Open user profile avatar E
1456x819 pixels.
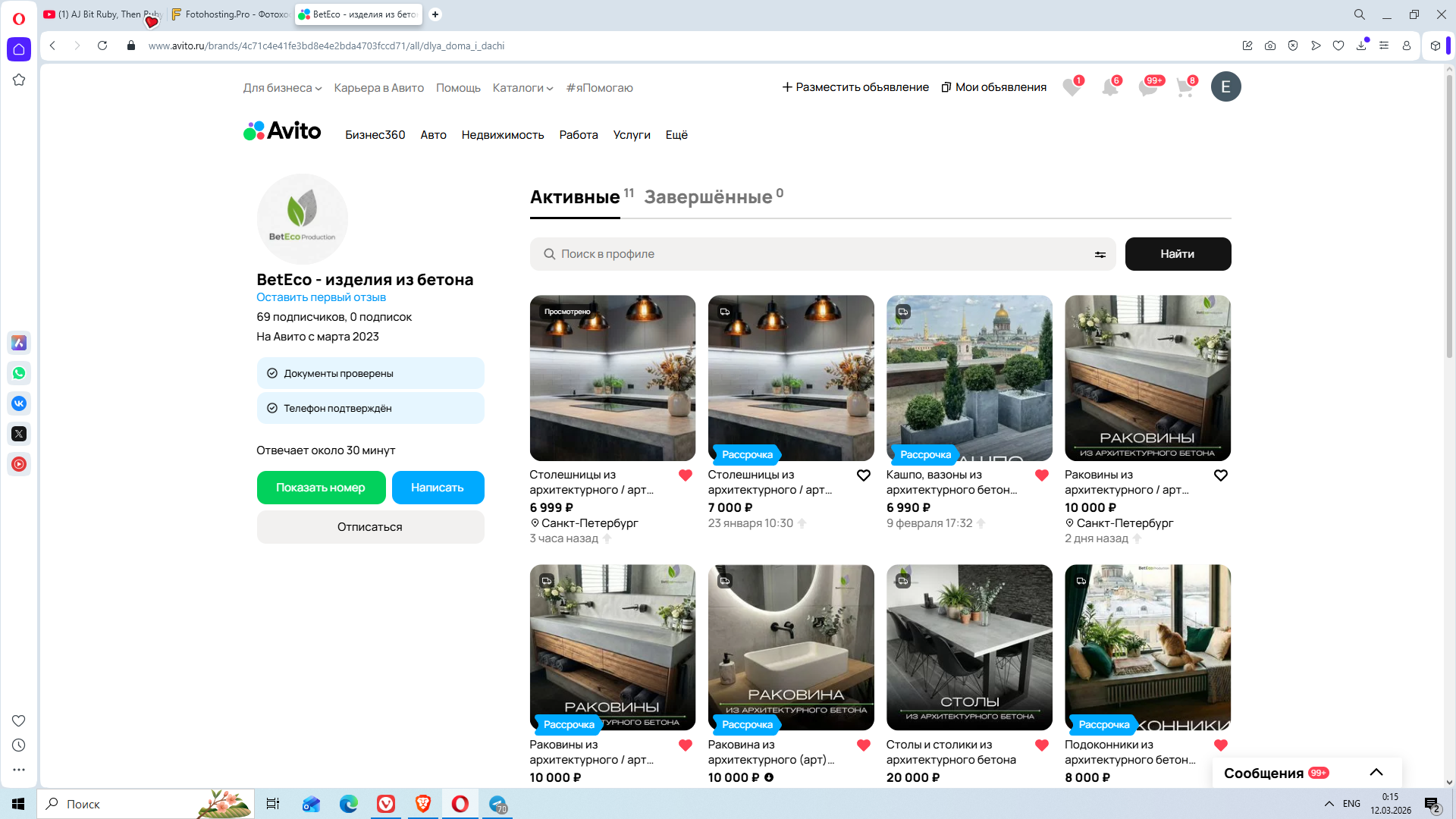[1225, 87]
